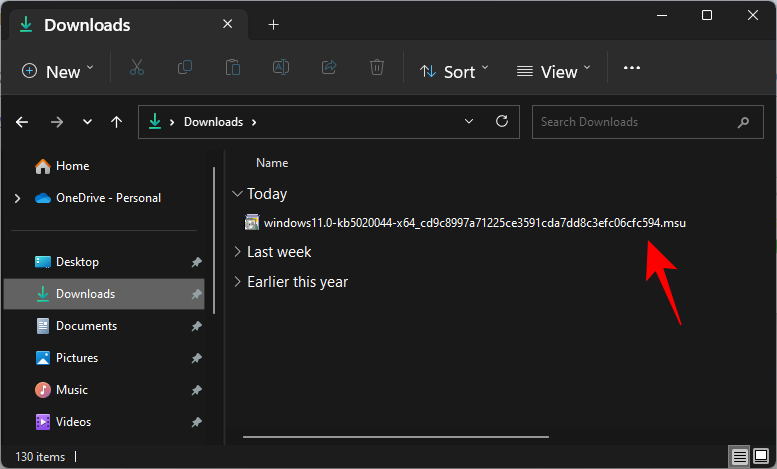Go forward with the right arrow
This screenshot has width=777, height=469.
tap(57, 122)
